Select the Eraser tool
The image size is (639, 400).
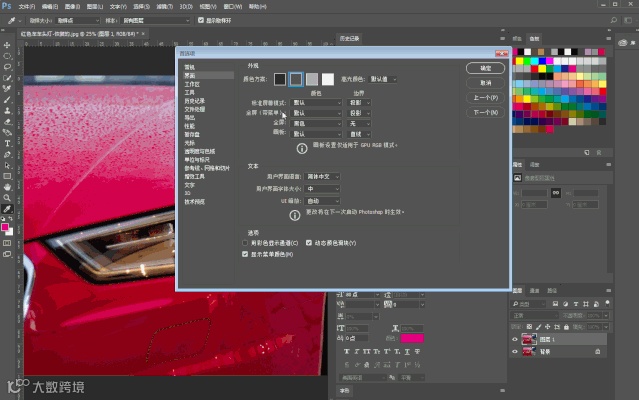tap(7, 122)
